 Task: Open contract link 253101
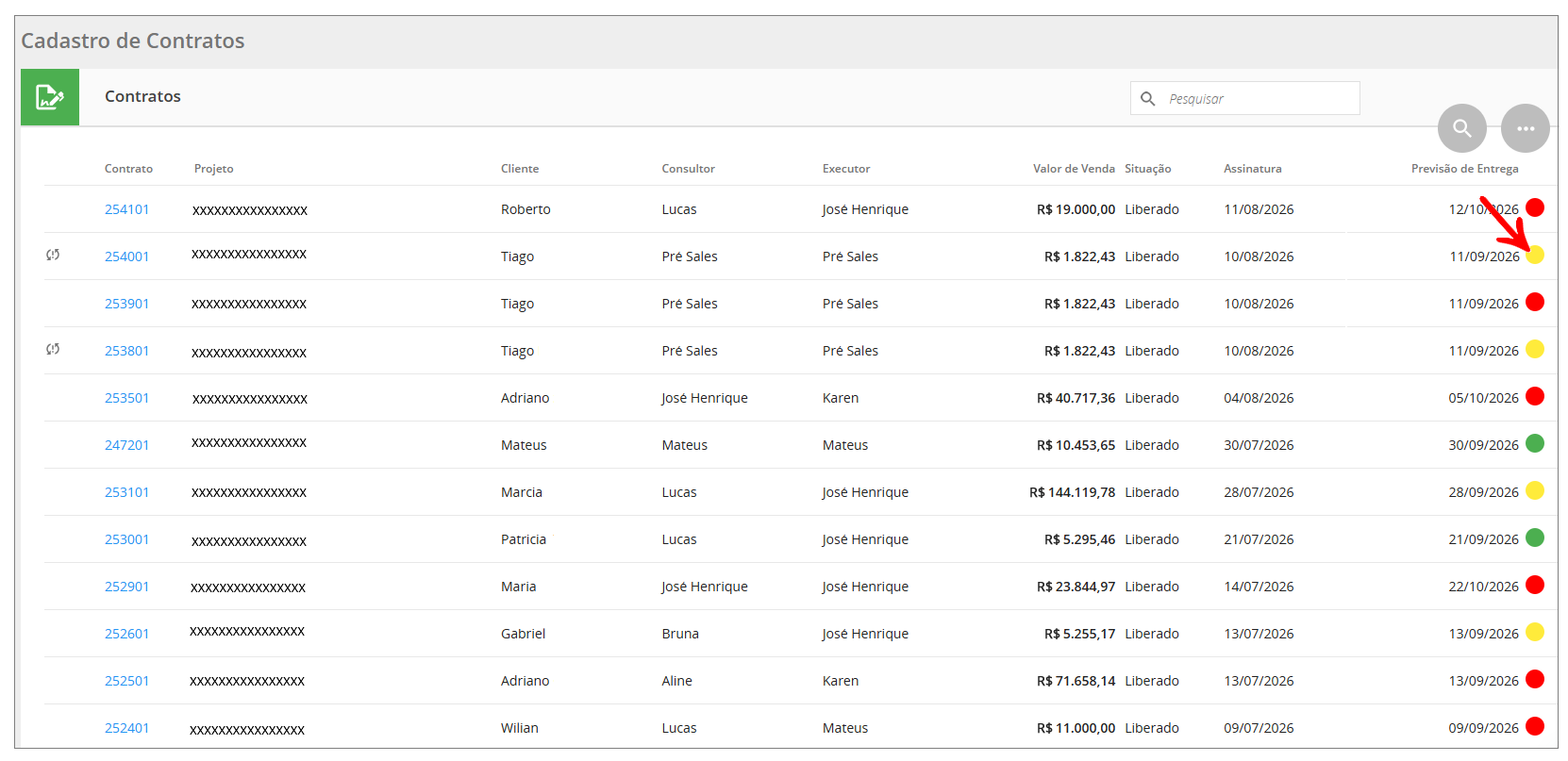(126, 492)
